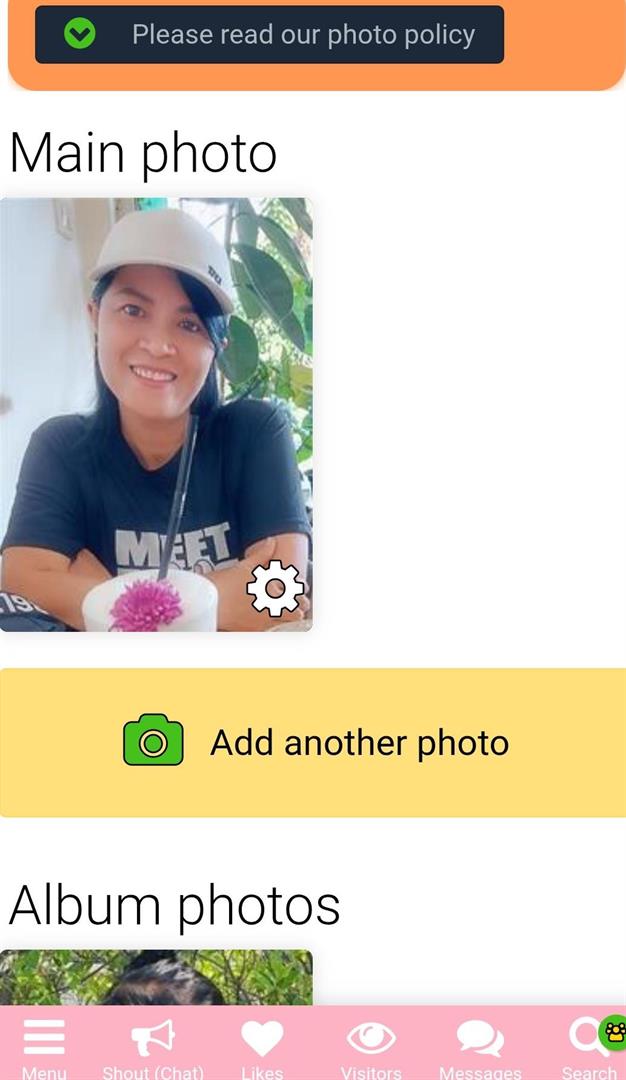
Task: Open the first album photo thumbnail
Action: 156,977
